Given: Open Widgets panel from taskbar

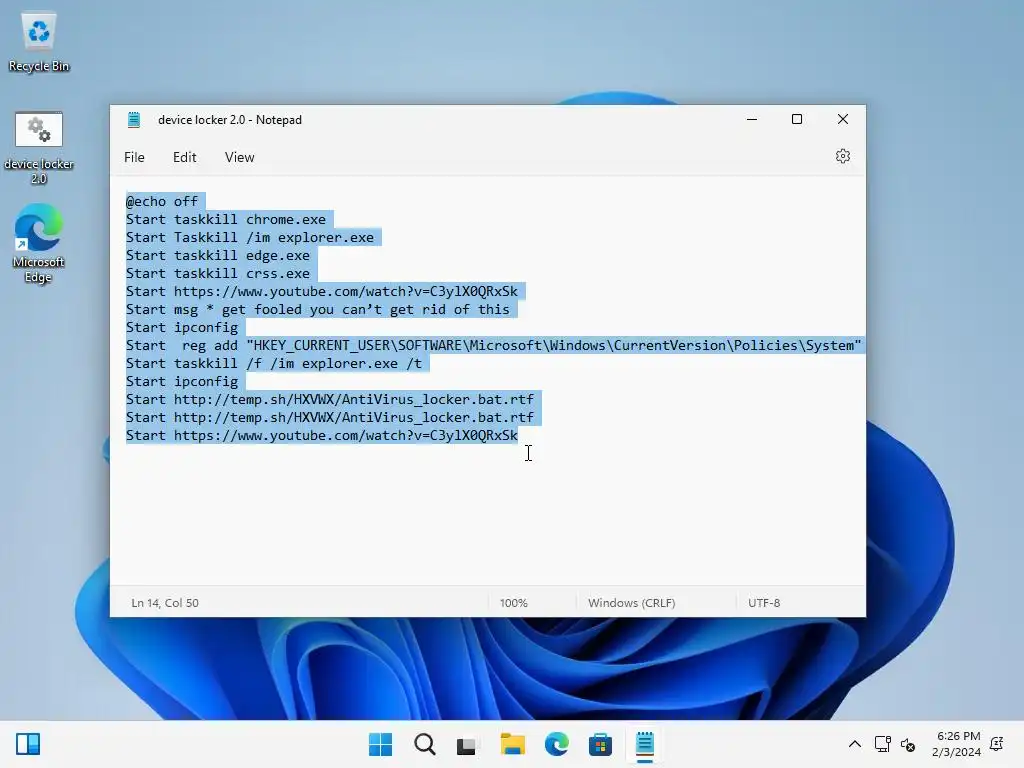Looking at the screenshot, I should (x=28, y=744).
